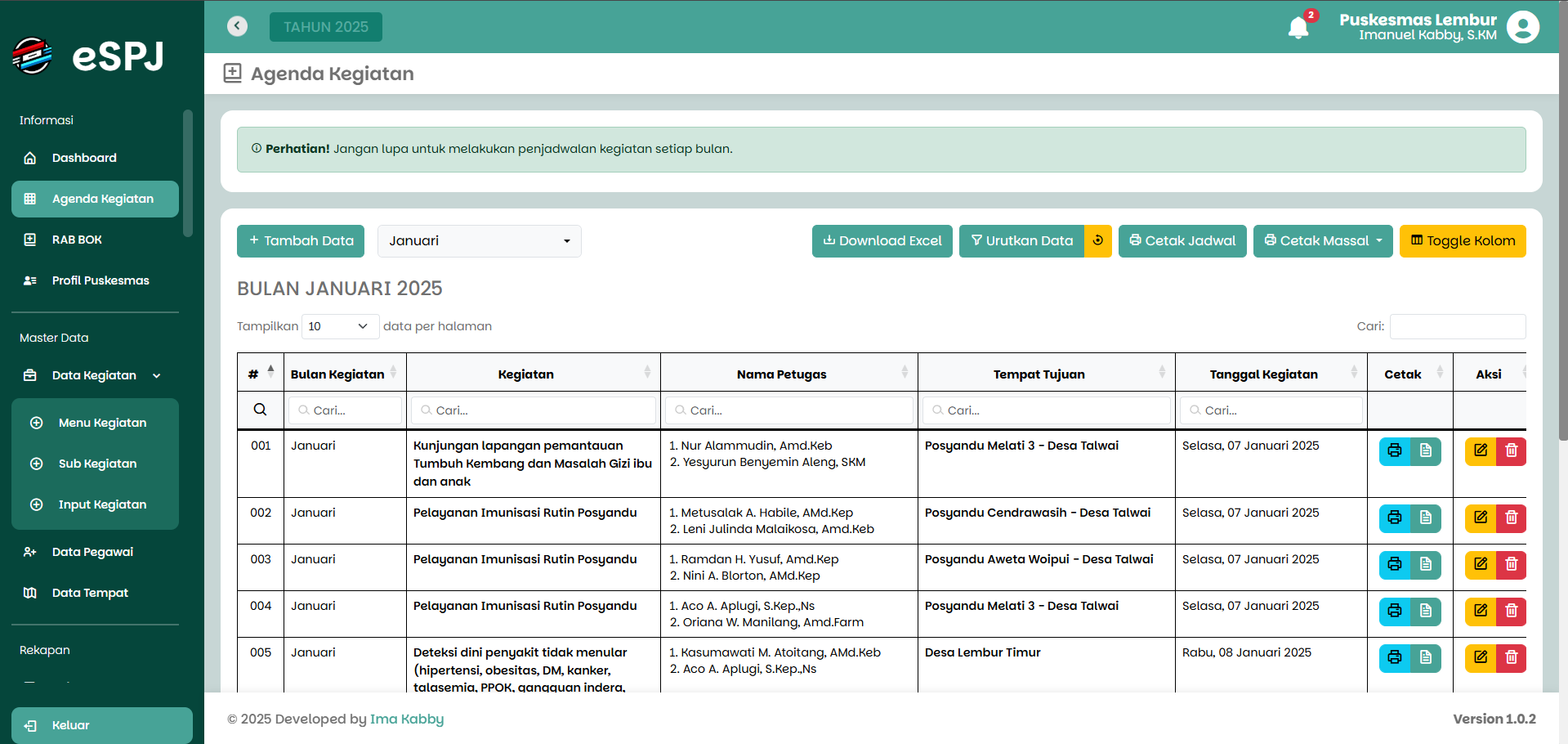Open document for row 002
The width and height of the screenshot is (1568, 744).
pyautogui.click(x=1426, y=518)
